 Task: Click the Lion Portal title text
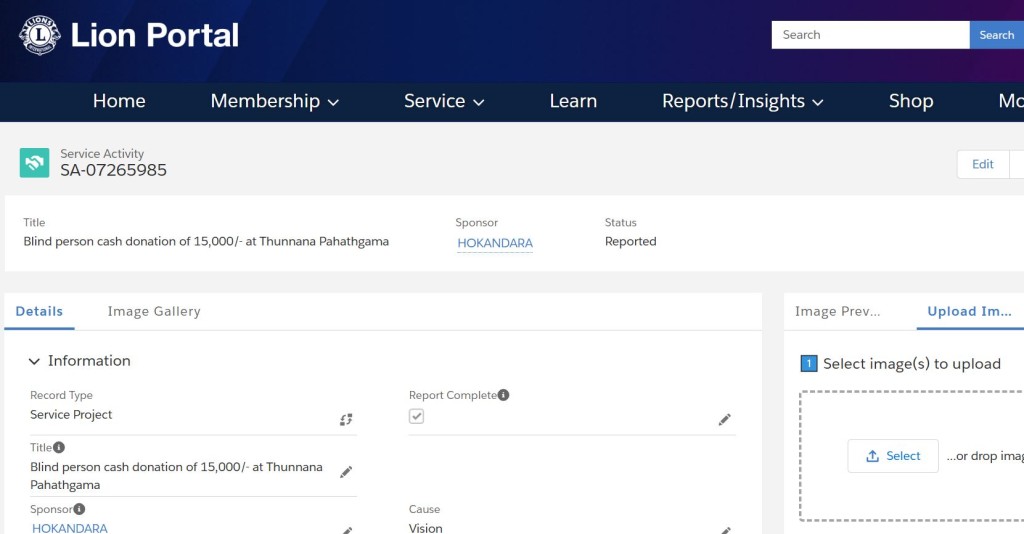coord(155,35)
